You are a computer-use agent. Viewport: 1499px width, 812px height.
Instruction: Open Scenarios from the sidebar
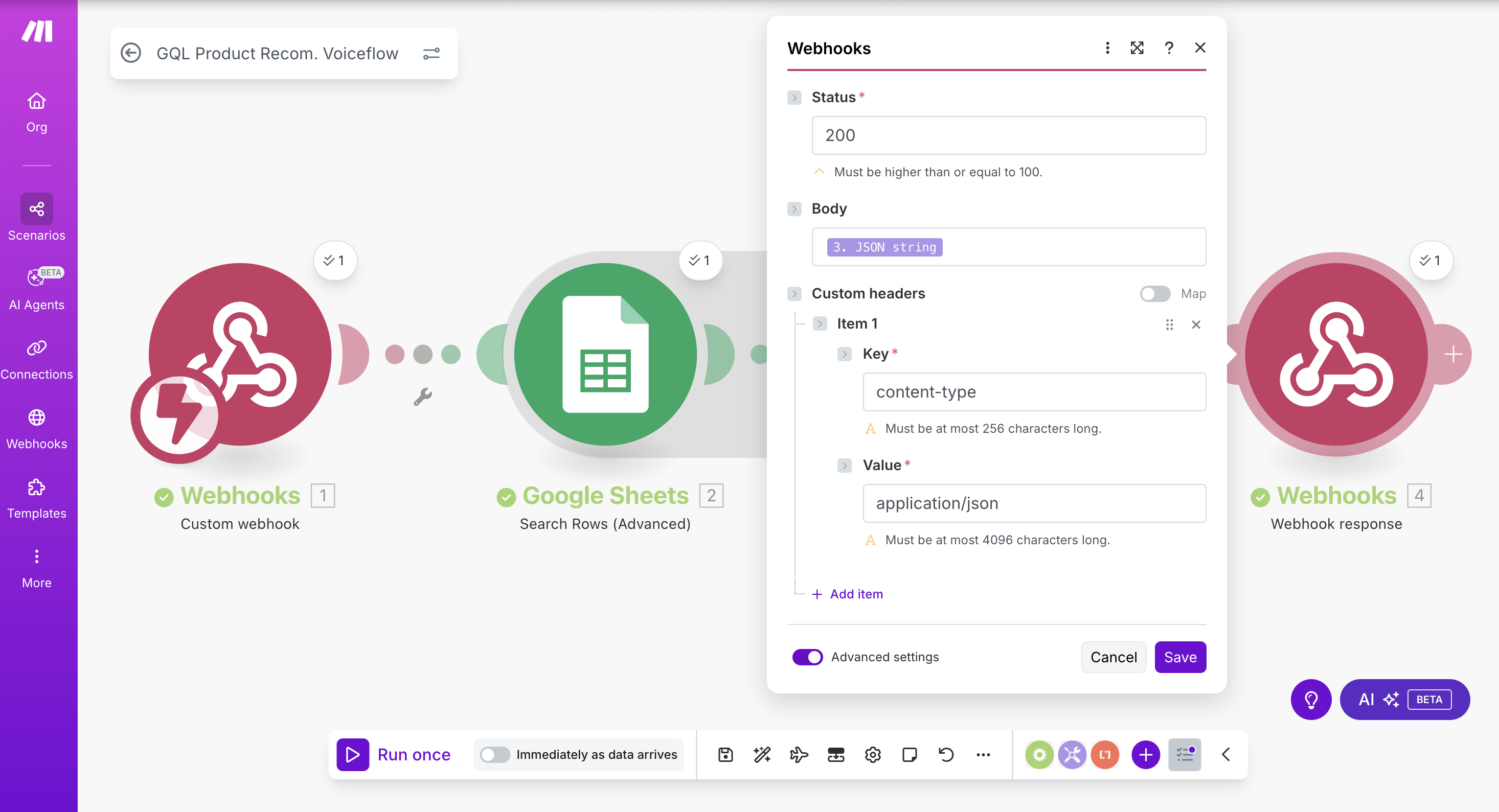[37, 218]
